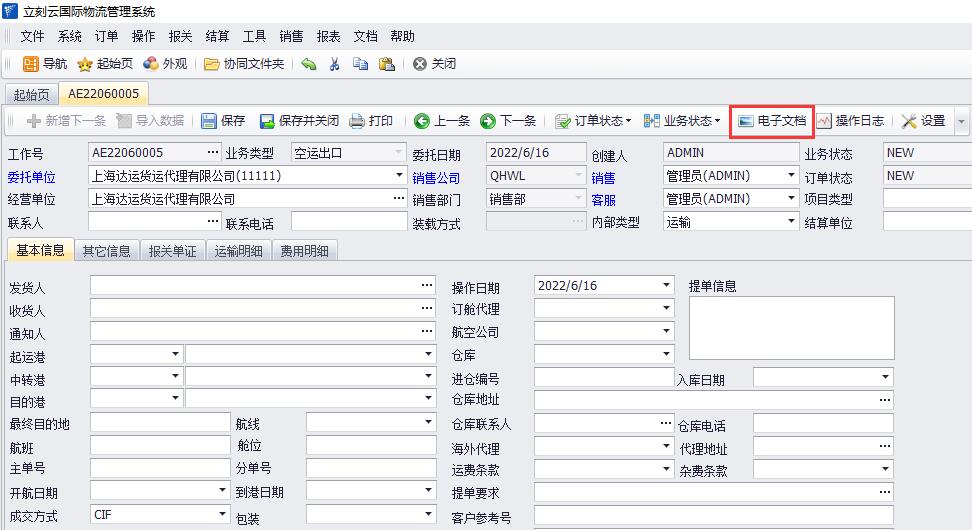972x530 pixels.
Task: Click the 保存 save icon
Action: (x=209, y=121)
